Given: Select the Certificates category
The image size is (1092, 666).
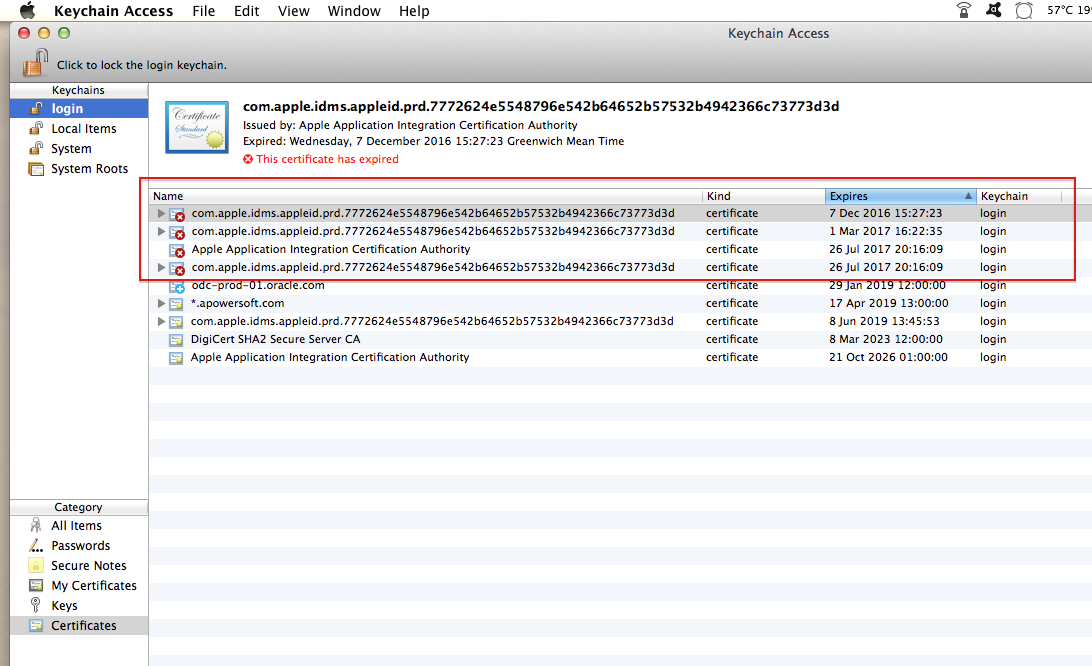Looking at the screenshot, I should 79,626.
